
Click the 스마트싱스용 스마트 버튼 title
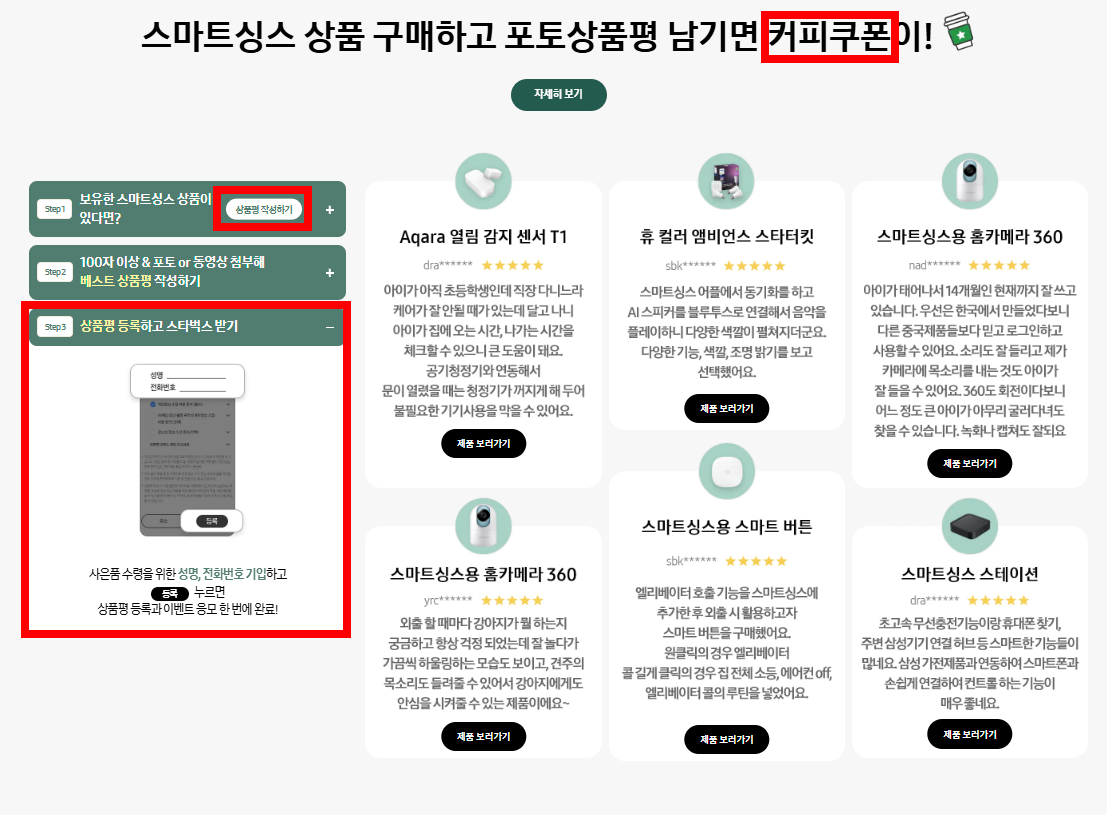pyautogui.click(x=726, y=526)
